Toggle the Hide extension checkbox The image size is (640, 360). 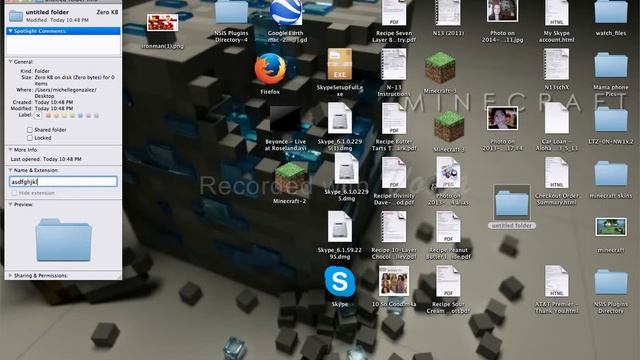point(14,193)
